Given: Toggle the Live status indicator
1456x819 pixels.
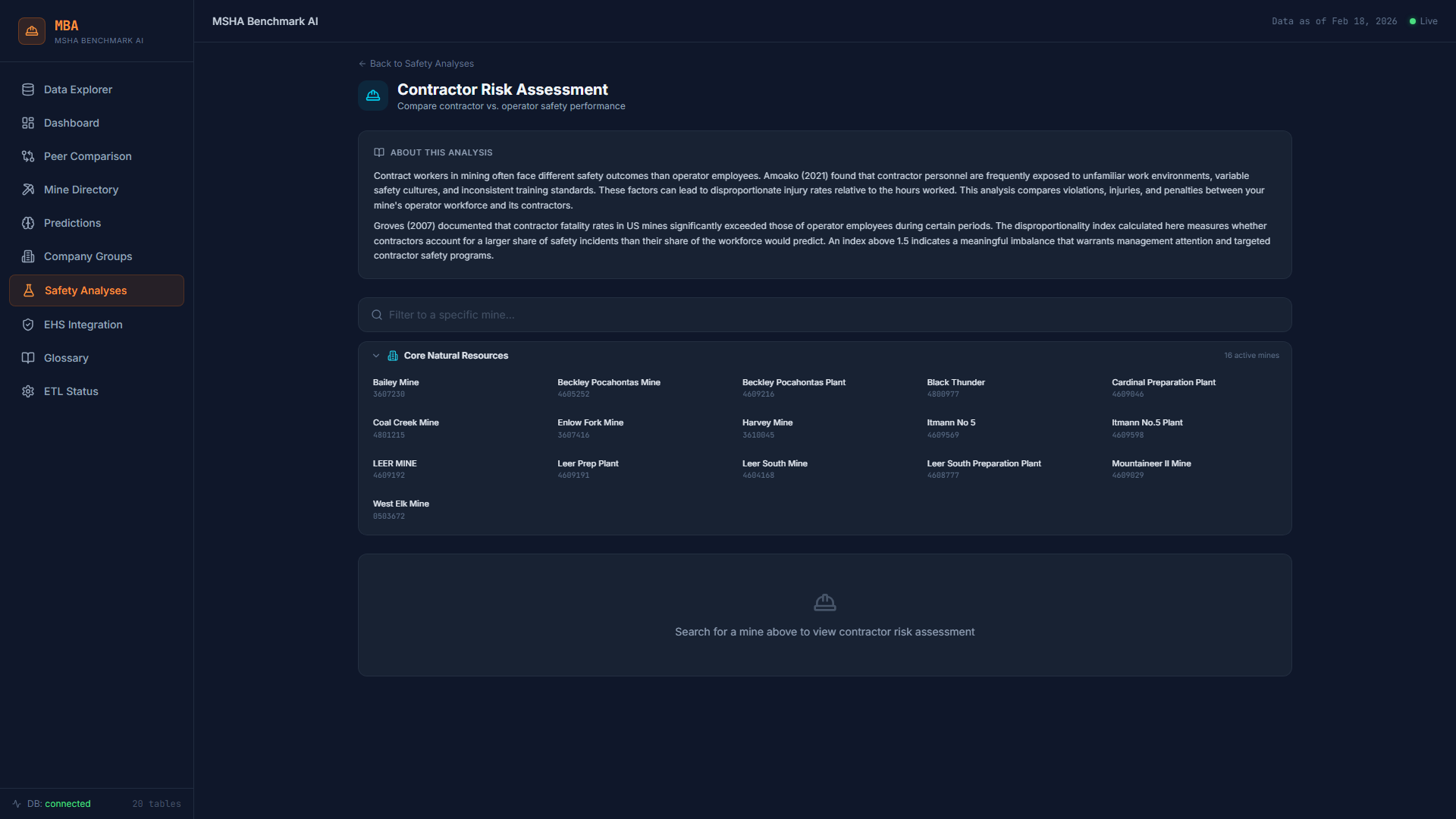Looking at the screenshot, I should pyautogui.click(x=1423, y=20).
